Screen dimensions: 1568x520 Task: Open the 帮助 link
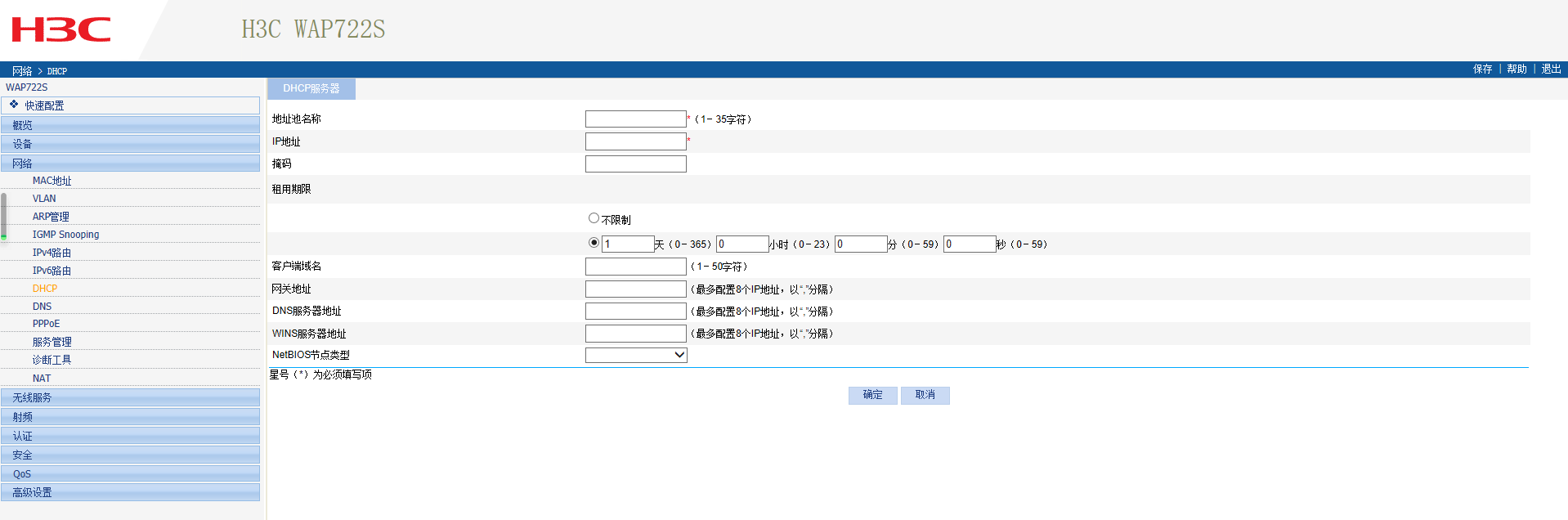(1516, 69)
